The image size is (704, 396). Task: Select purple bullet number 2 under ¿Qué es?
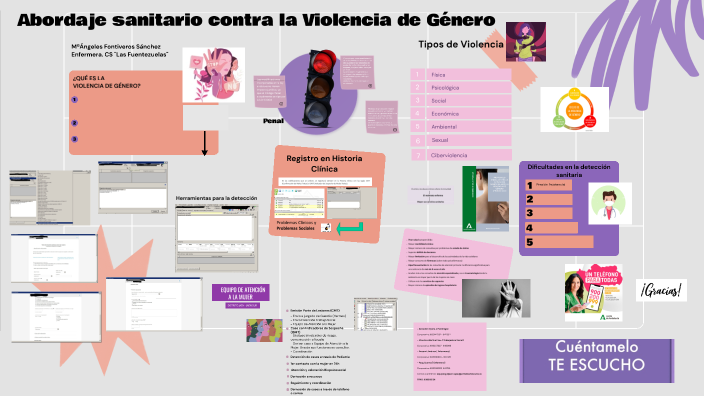pos(75,123)
